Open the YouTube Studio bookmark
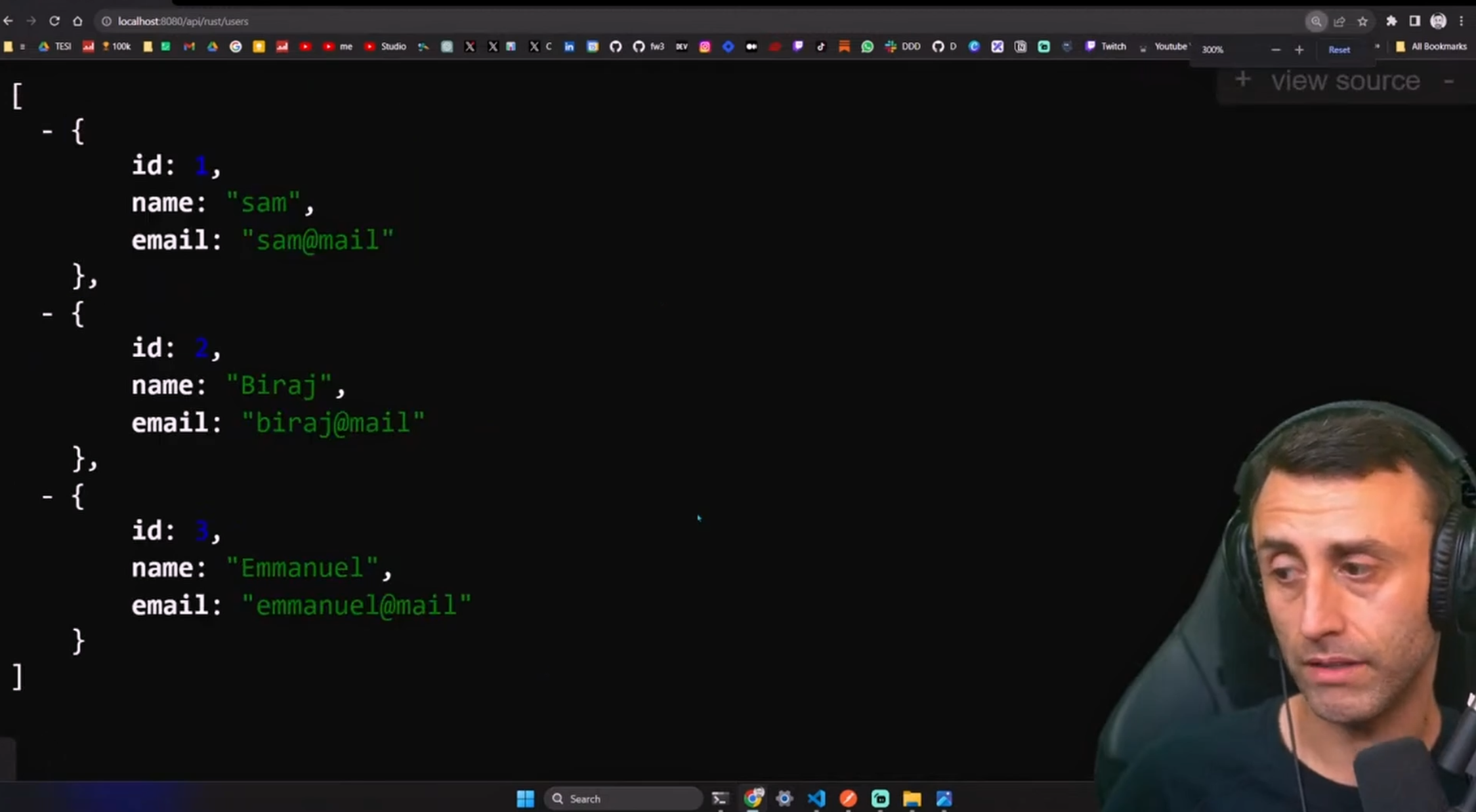Image resolution: width=1476 pixels, height=812 pixels. tap(387, 47)
